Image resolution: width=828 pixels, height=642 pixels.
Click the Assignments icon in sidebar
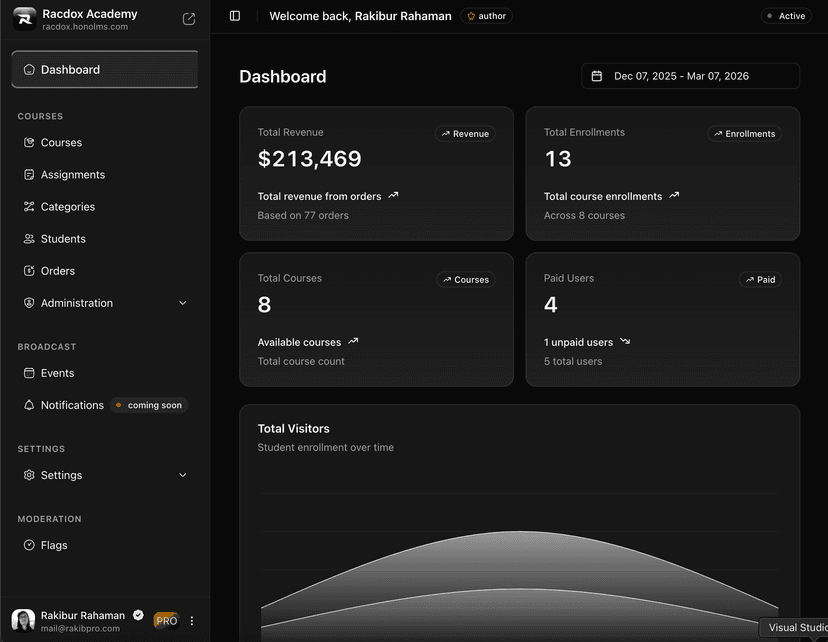click(29, 175)
